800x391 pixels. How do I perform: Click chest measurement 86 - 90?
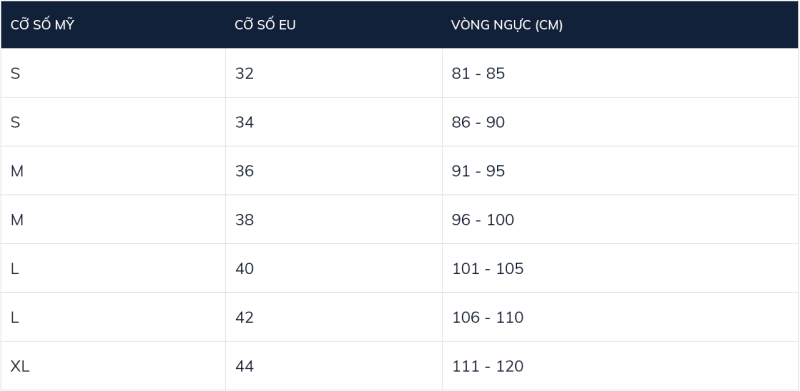click(x=478, y=123)
